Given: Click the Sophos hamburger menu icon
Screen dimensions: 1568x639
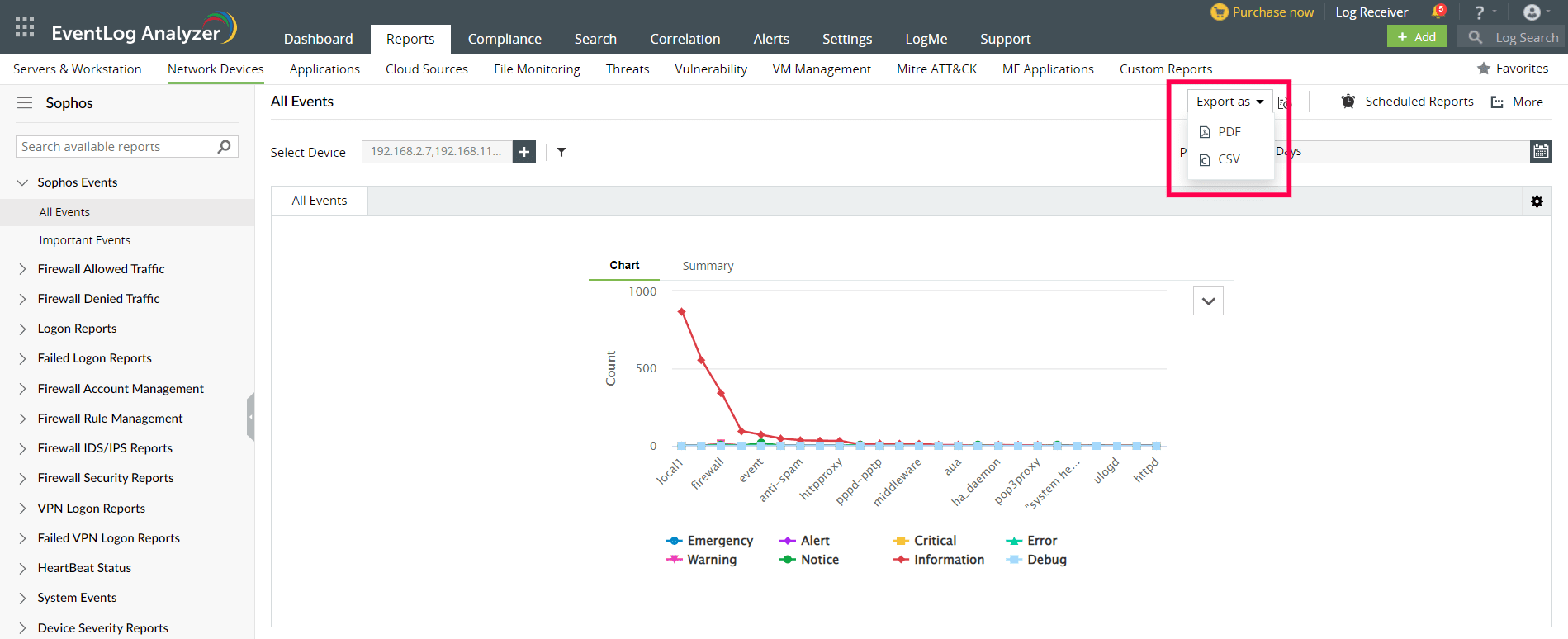Looking at the screenshot, I should pos(25,103).
